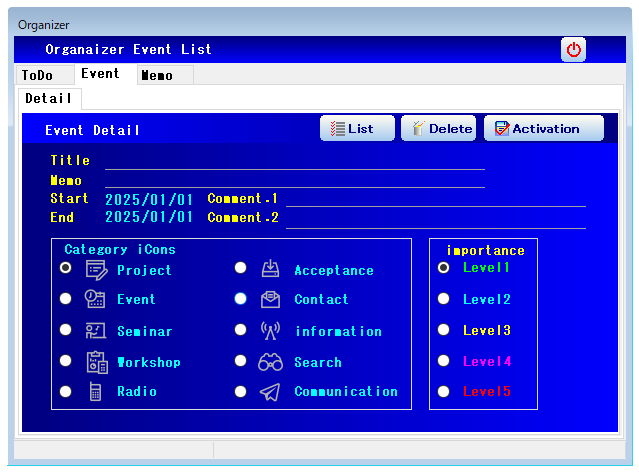
Task: Click the Search binoculars icon
Action: 270,362
